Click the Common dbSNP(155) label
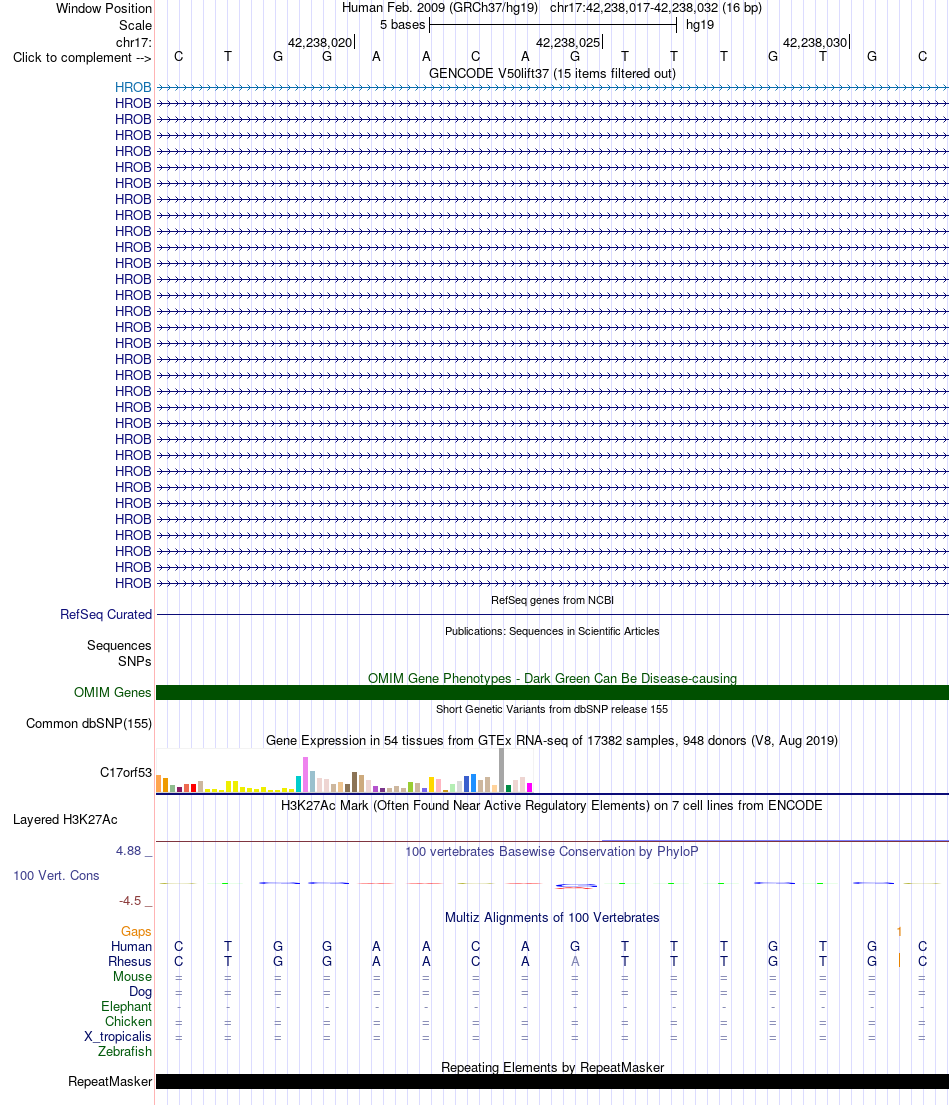Viewport: 950px width, 1105px height. coord(89,724)
